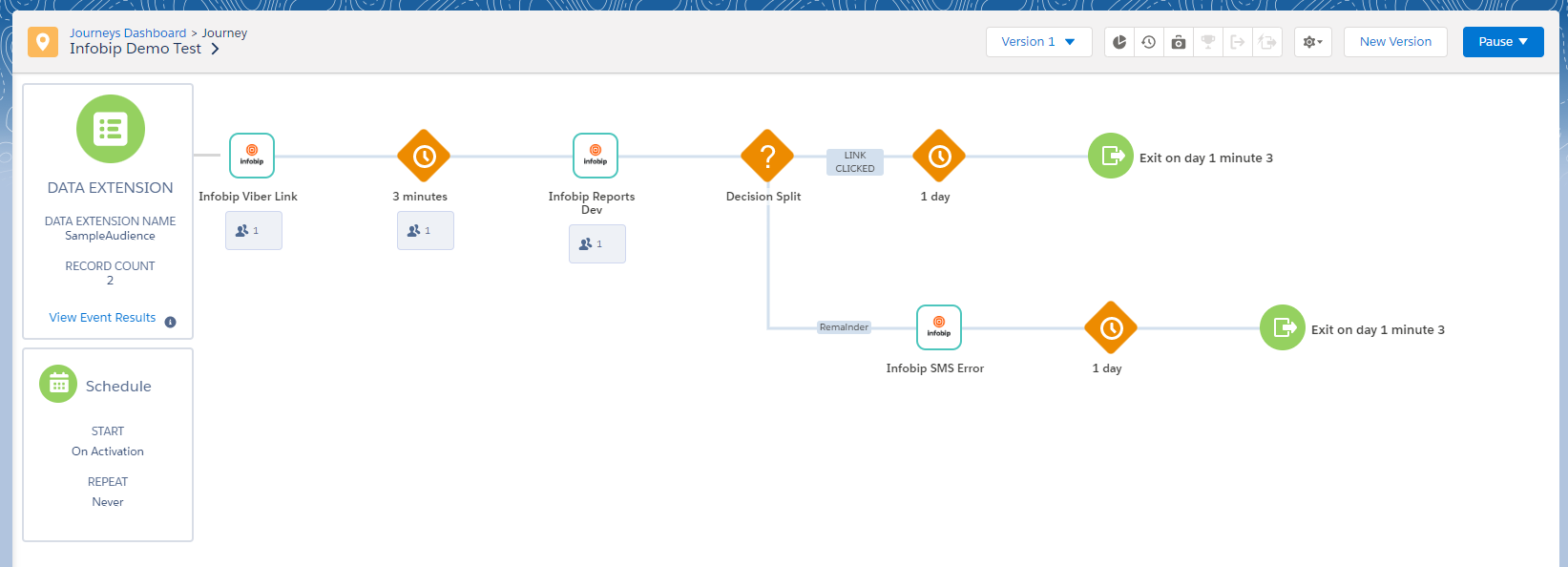Click the top path exit icon
The width and height of the screenshot is (1568, 567).
click(1111, 156)
